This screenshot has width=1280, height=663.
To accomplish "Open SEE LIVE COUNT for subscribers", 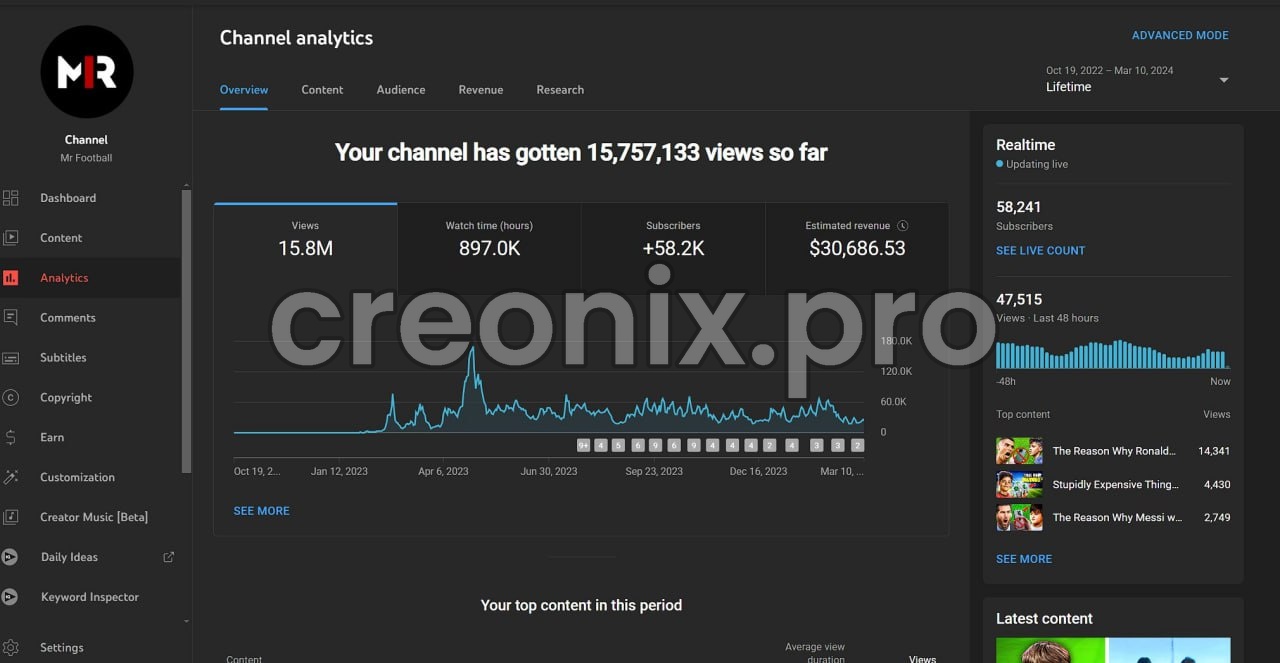I will (1040, 250).
